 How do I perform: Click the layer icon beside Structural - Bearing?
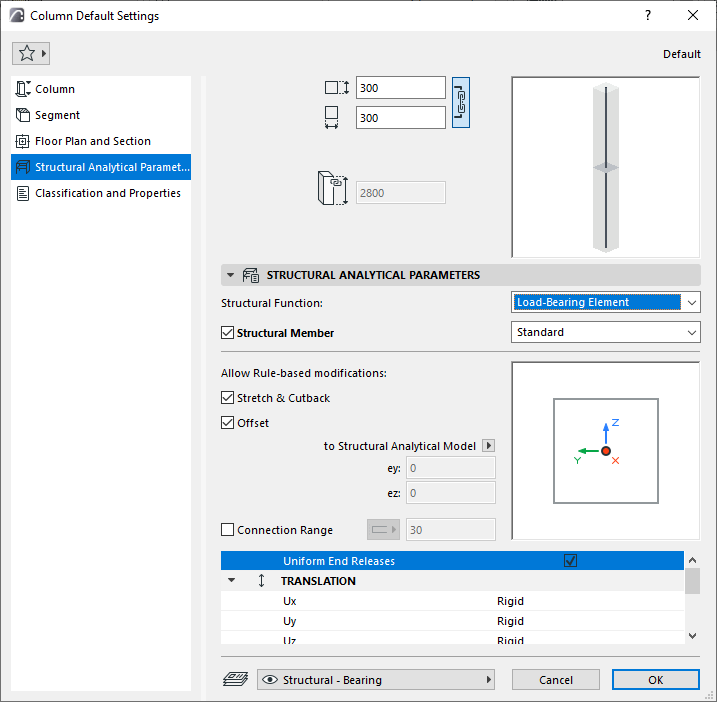[235, 679]
